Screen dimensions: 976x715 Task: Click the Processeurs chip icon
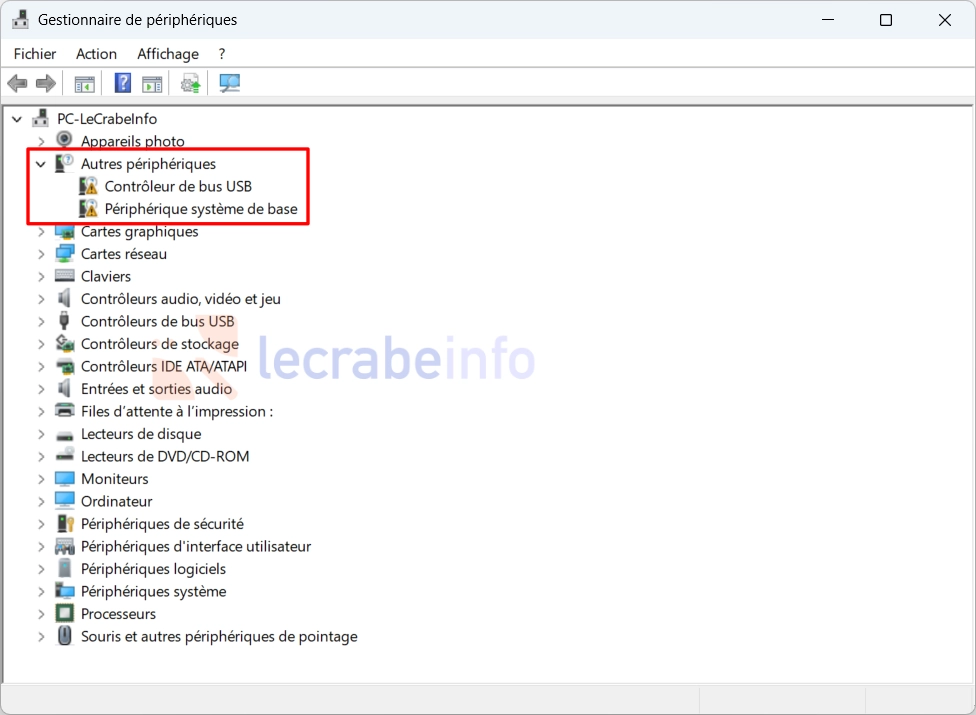65,614
